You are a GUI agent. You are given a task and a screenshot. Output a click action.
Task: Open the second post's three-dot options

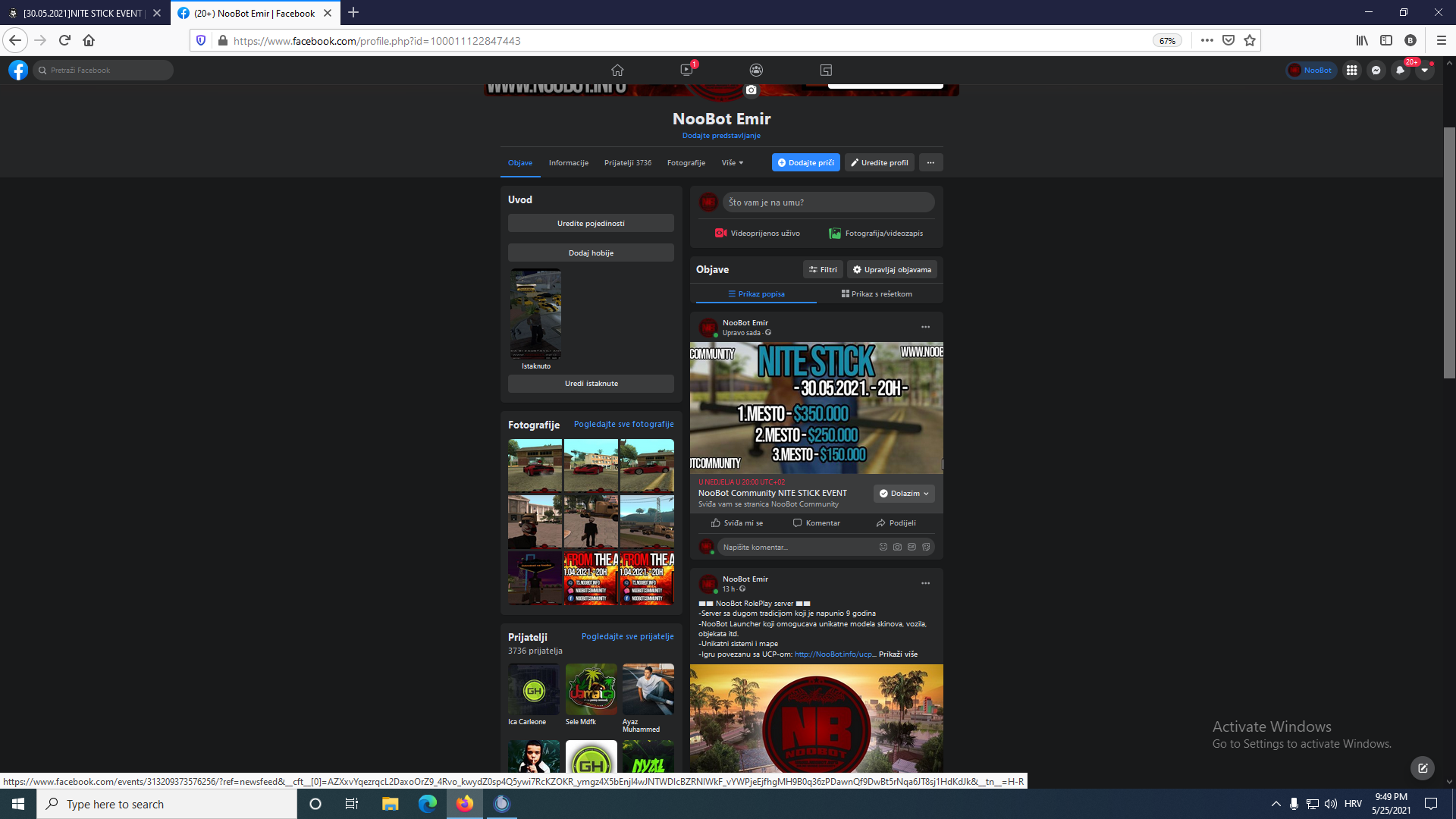click(x=925, y=583)
